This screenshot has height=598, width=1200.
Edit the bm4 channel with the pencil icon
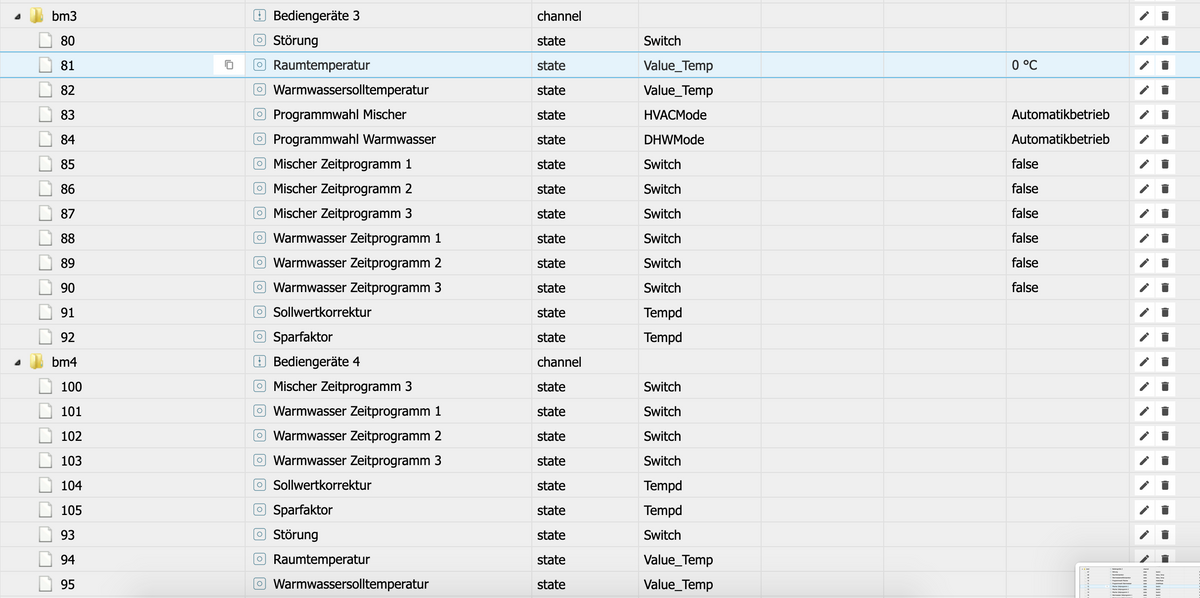coord(1145,362)
